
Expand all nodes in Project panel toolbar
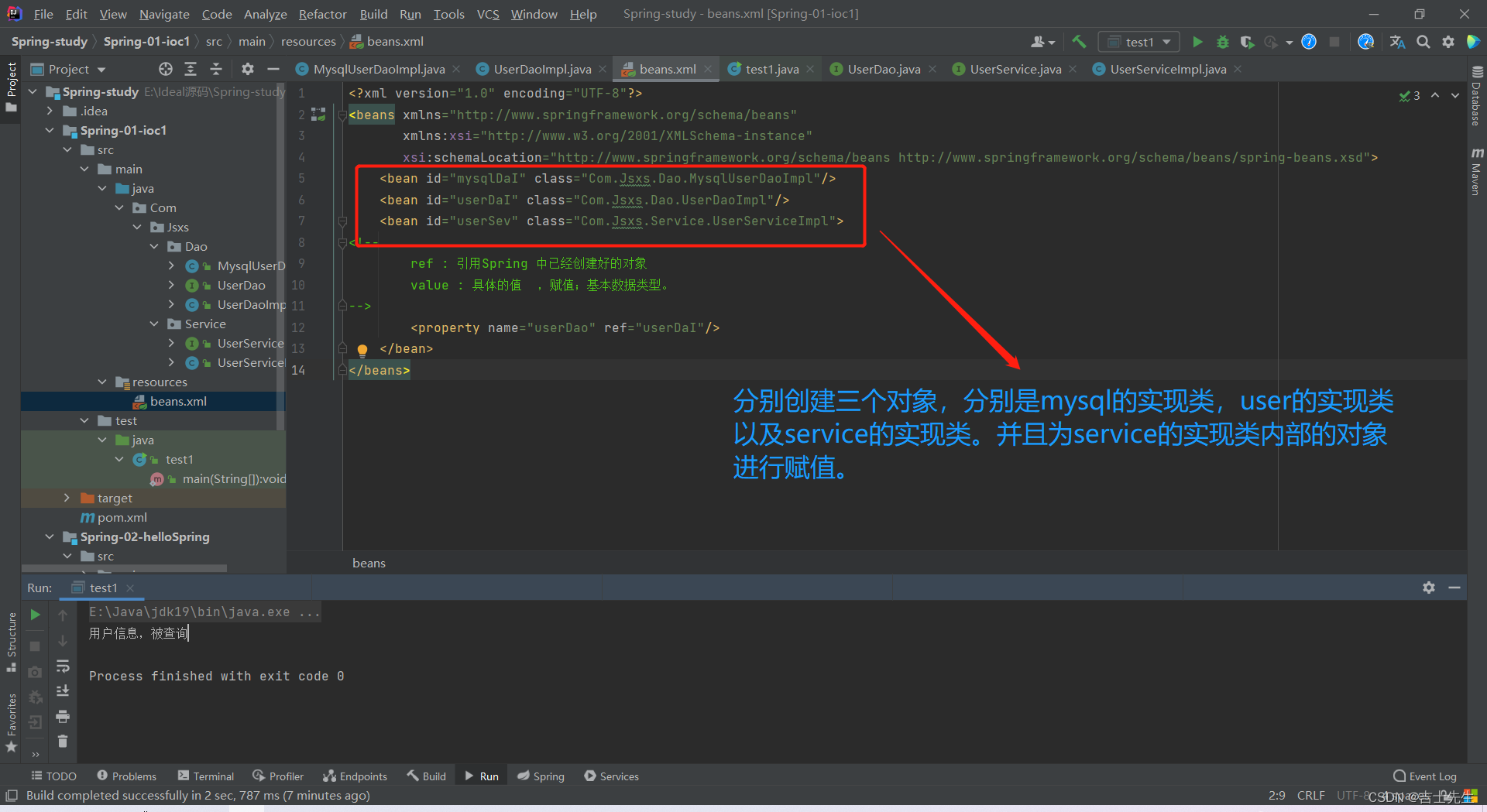click(191, 69)
